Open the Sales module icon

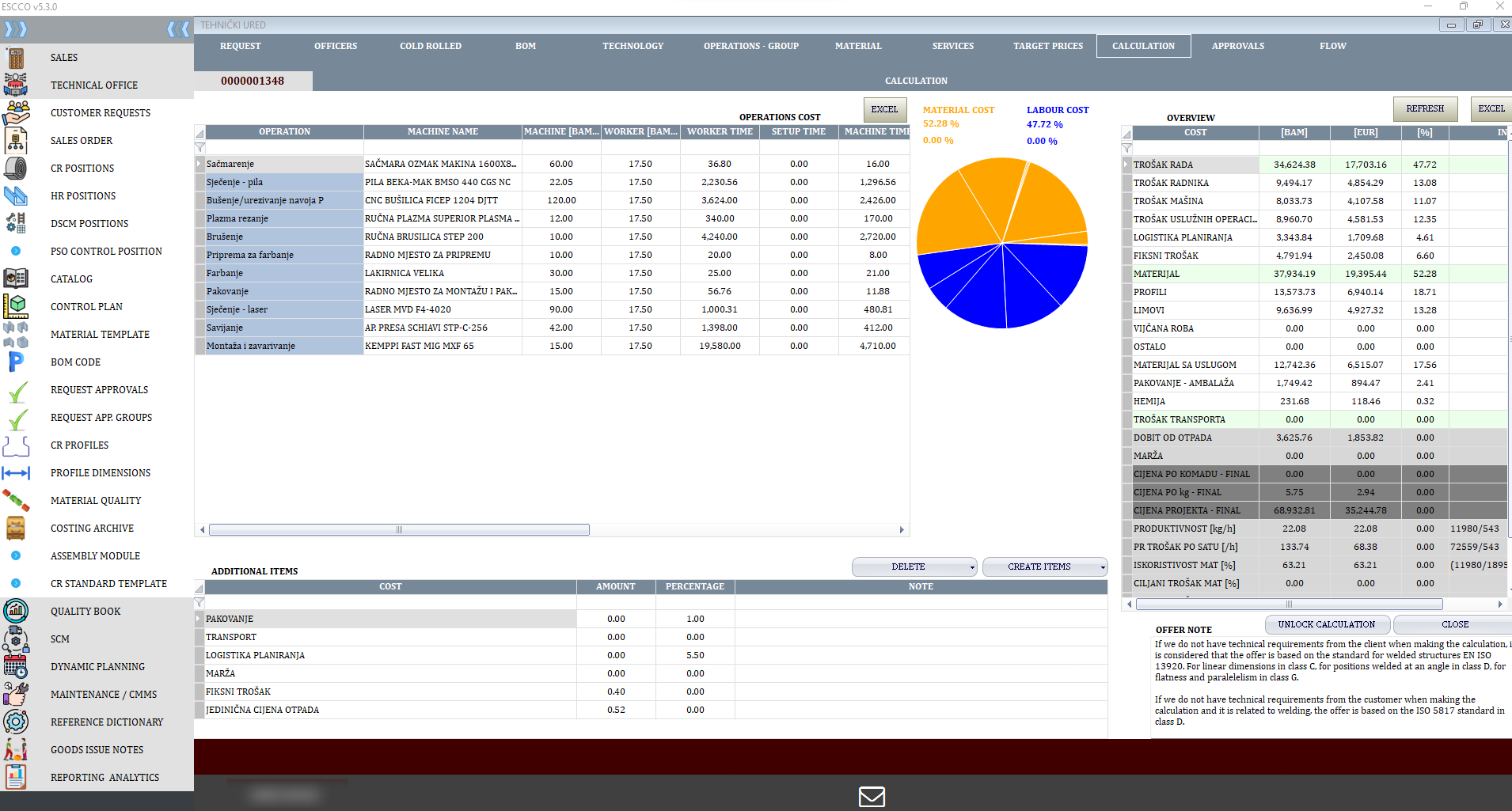click(x=16, y=57)
